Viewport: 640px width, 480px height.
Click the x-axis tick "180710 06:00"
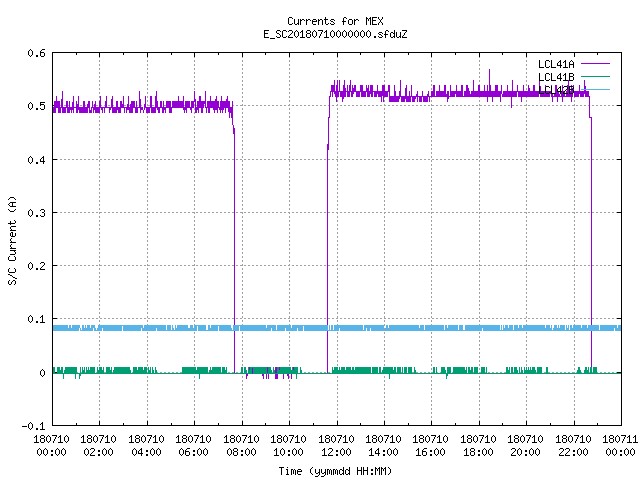pos(193,446)
